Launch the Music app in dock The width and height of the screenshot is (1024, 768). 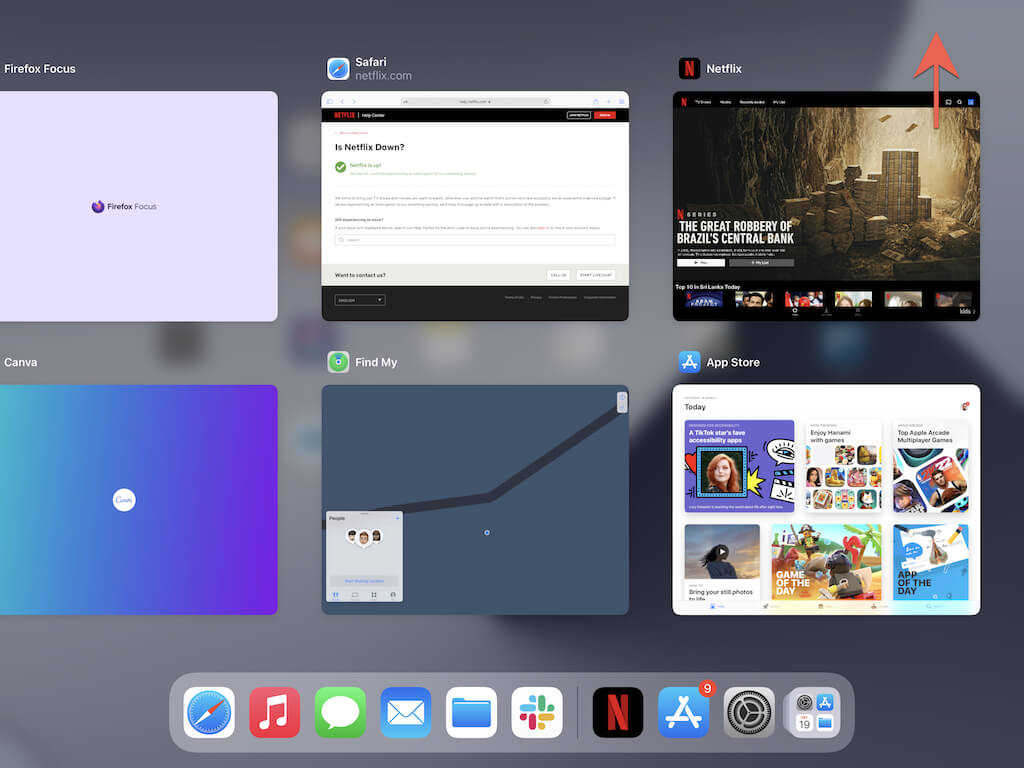(x=274, y=712)
